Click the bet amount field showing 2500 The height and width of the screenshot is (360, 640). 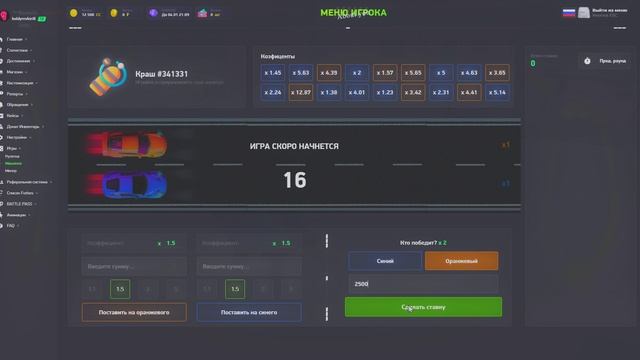pyautogui.click(x=423, y=284)
